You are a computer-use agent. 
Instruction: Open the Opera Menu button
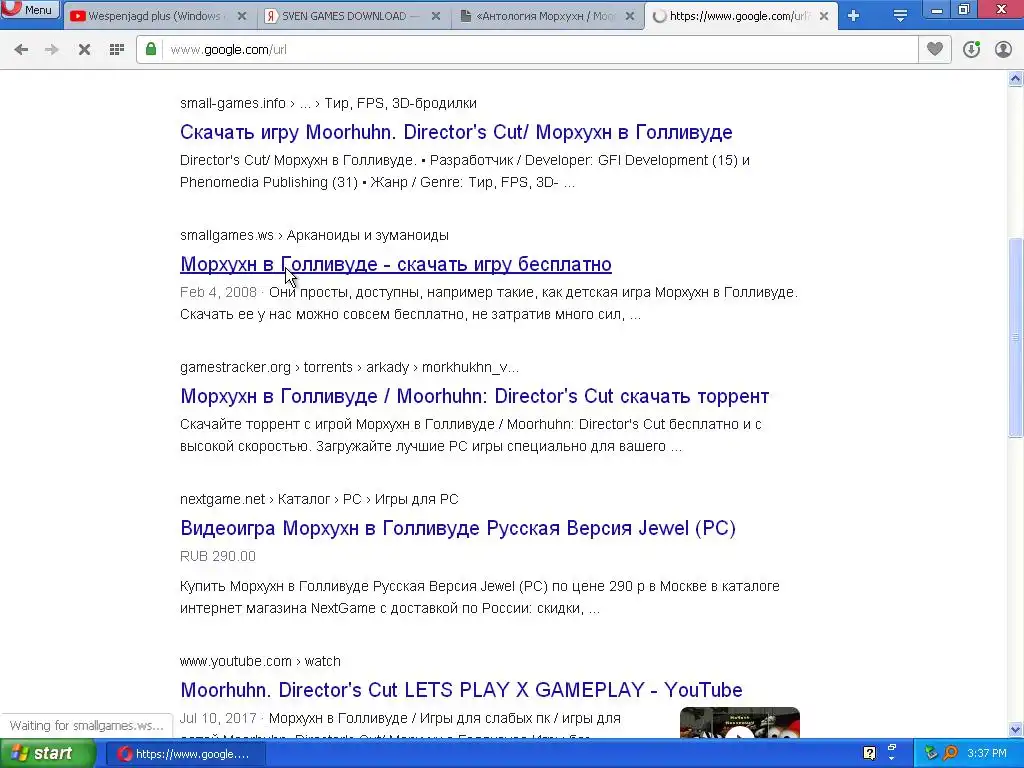point(30,9)
